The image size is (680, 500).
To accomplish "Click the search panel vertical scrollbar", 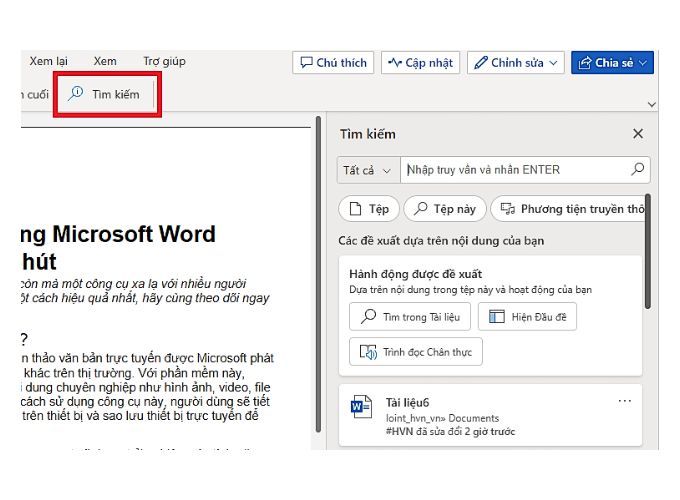I will (x=647, y=252).
